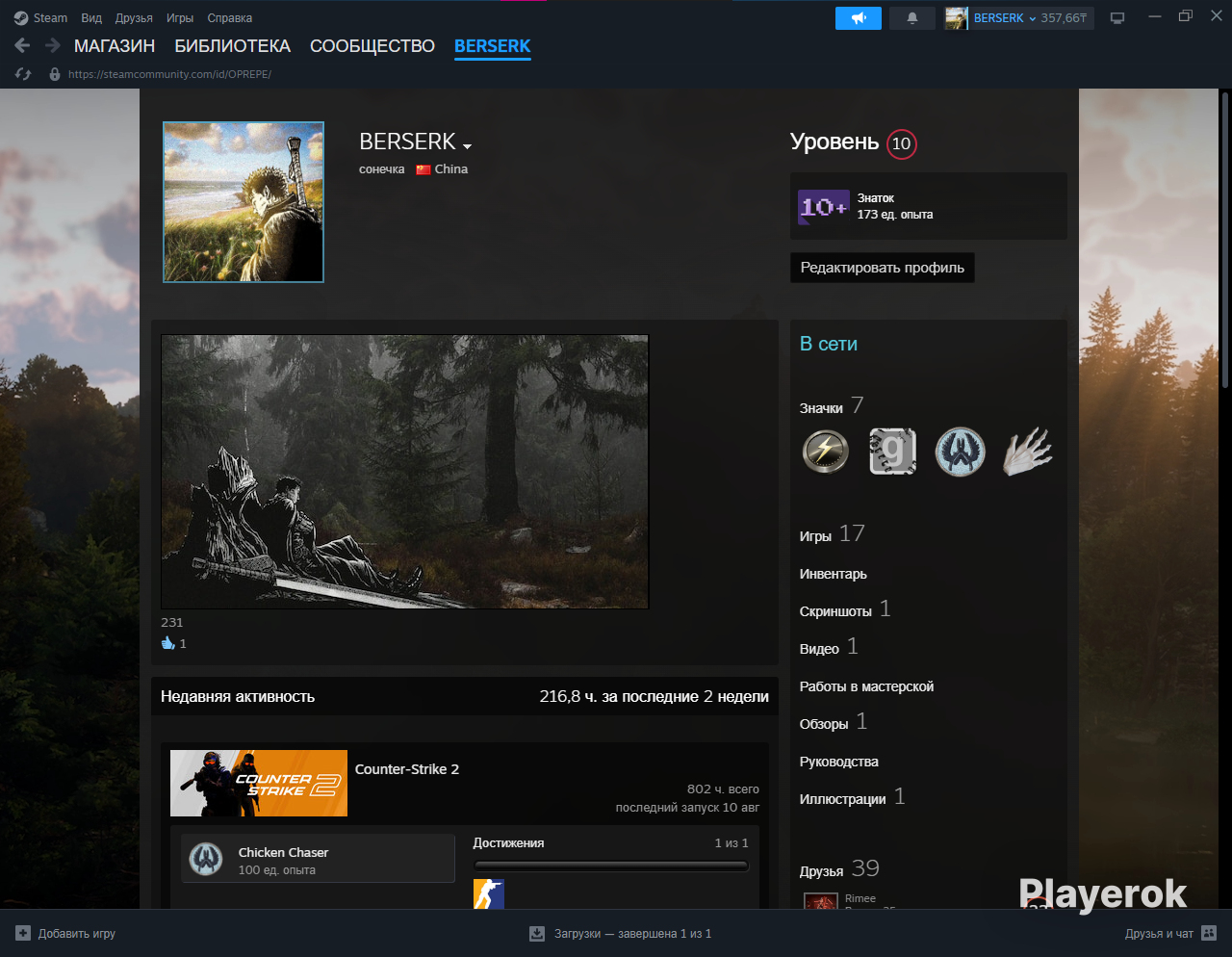Switch to the БИБЛИОТЕКА tab

pyautogui.click(x=233, y=46)
